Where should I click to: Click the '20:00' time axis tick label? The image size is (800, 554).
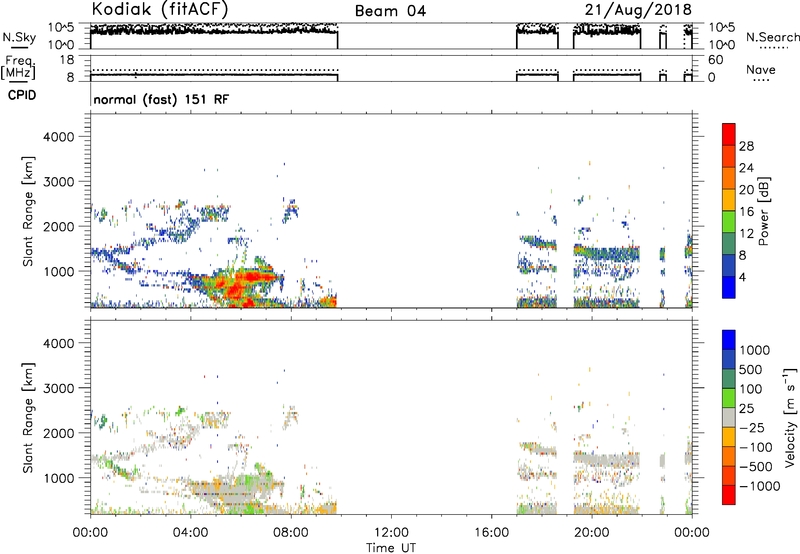[592, 532]
